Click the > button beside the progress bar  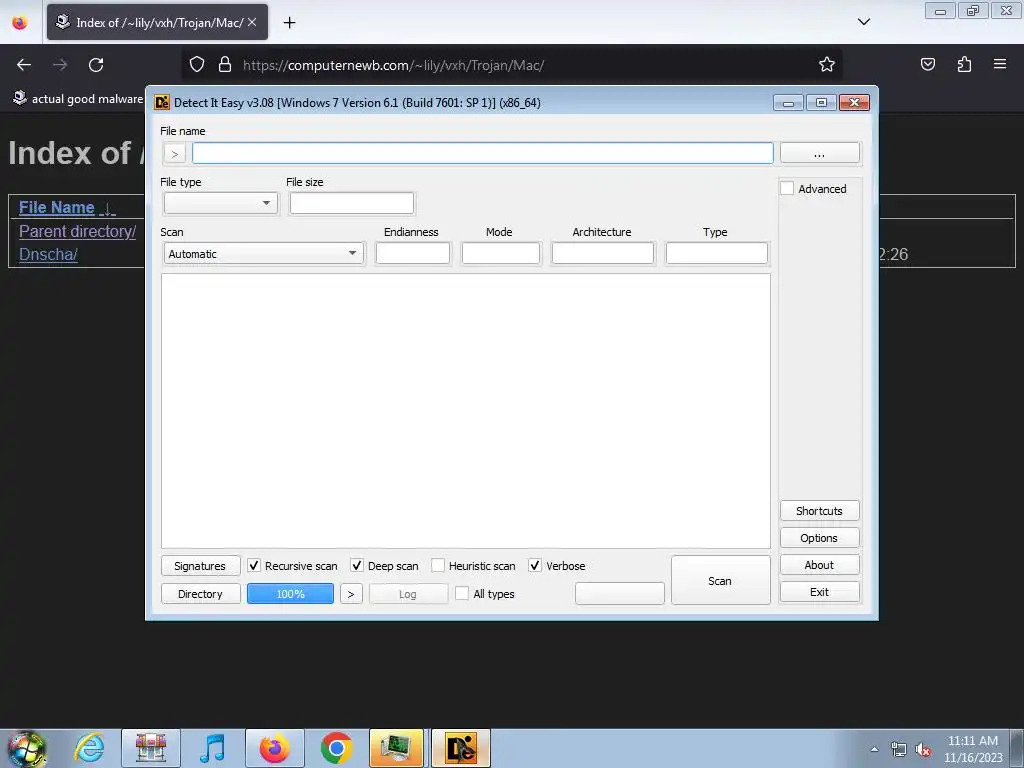tap(351, 594)
